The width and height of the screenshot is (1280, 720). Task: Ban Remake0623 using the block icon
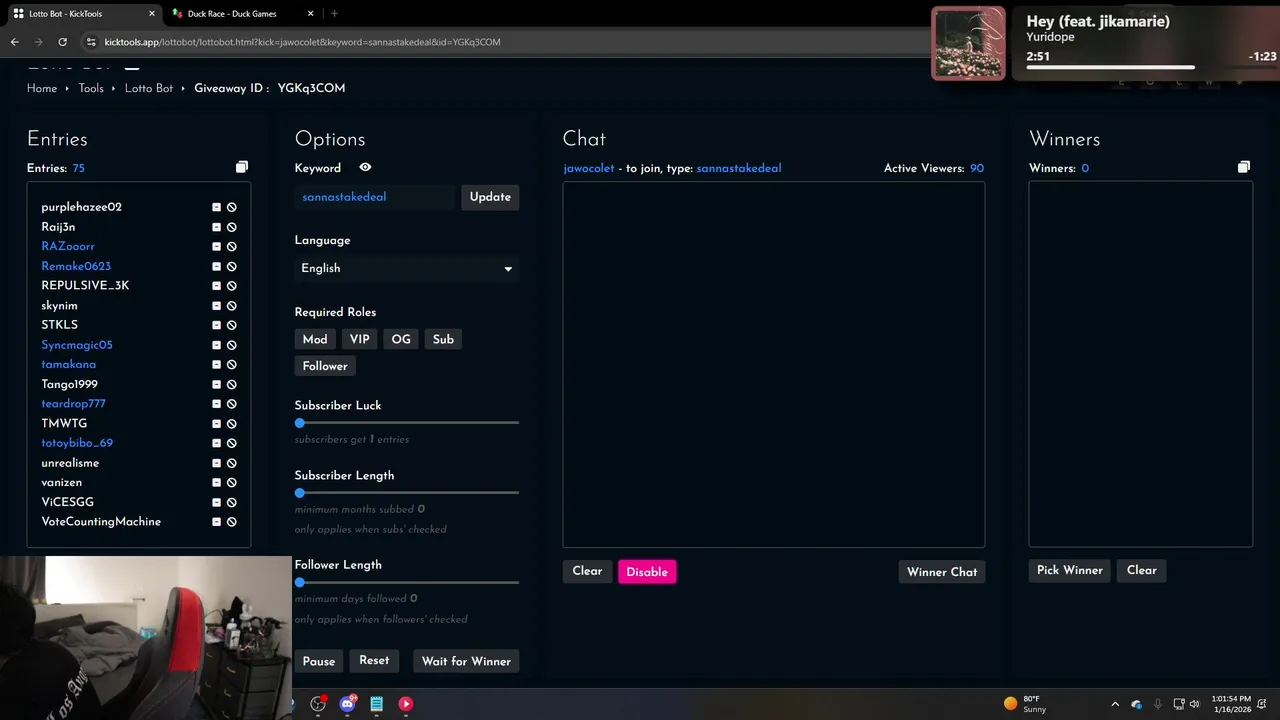pos(231,266)
